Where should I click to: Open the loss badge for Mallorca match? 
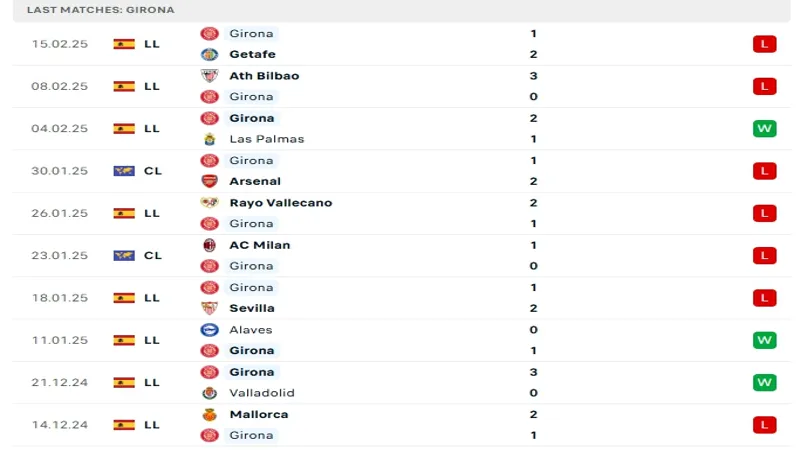point(764,425)
